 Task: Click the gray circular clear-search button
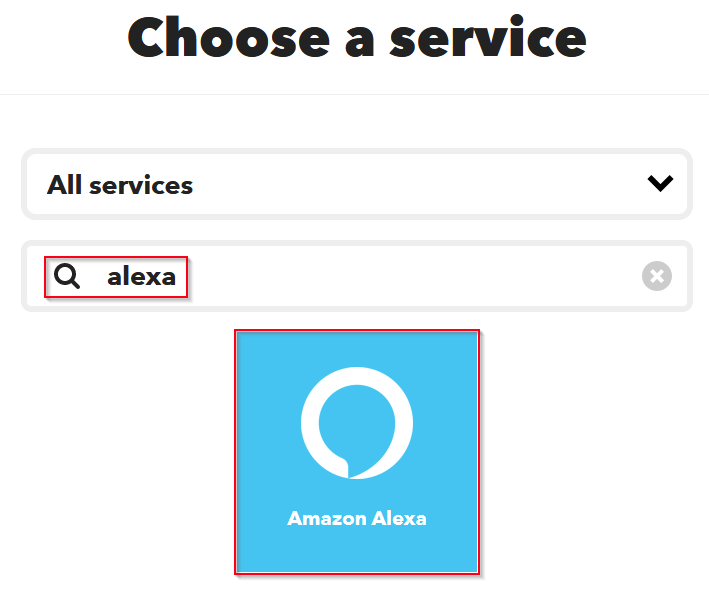point(657,276)
